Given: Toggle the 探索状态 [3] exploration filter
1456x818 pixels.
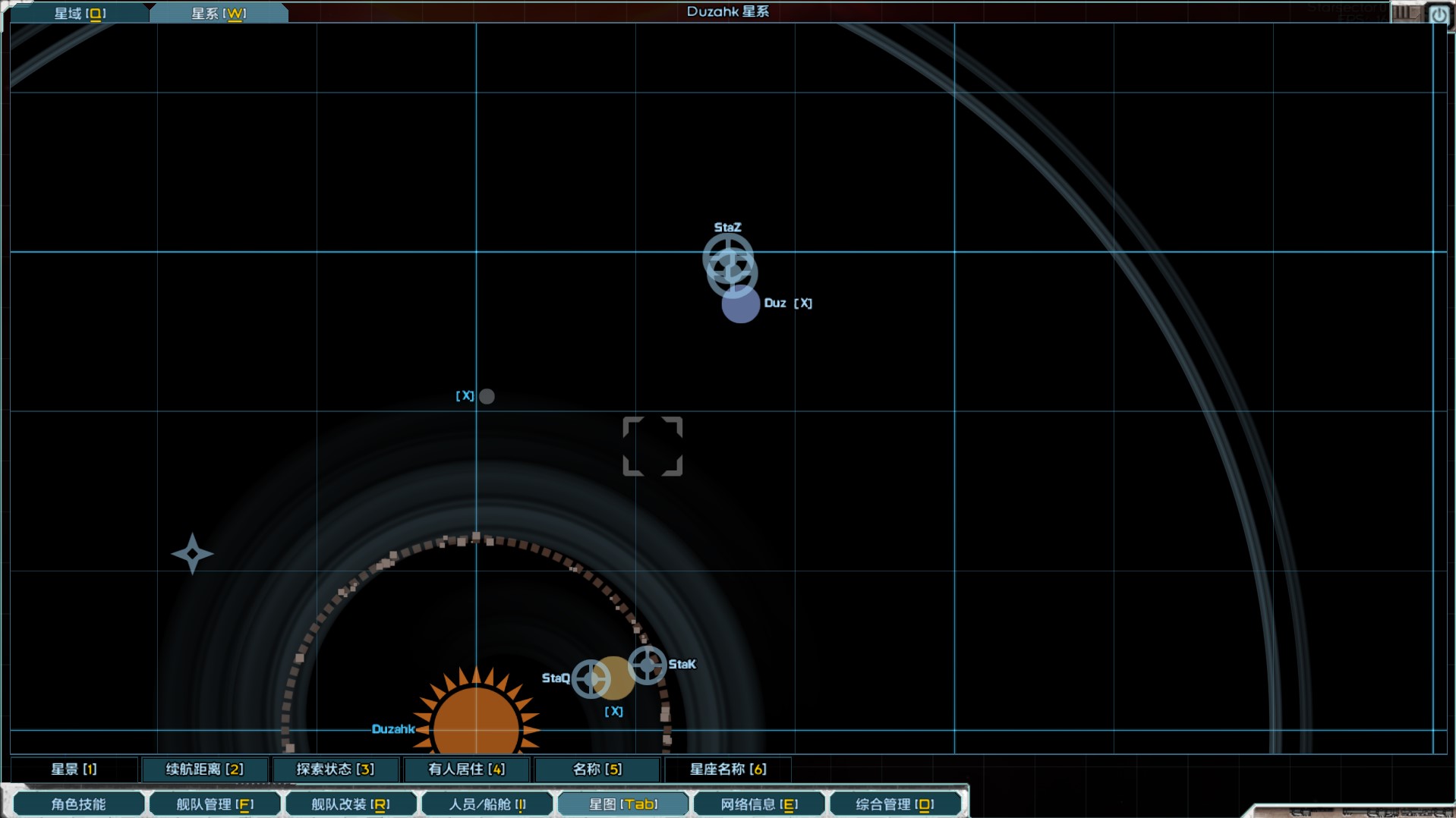Looking at the screenshot, I should tap(336, 769).
